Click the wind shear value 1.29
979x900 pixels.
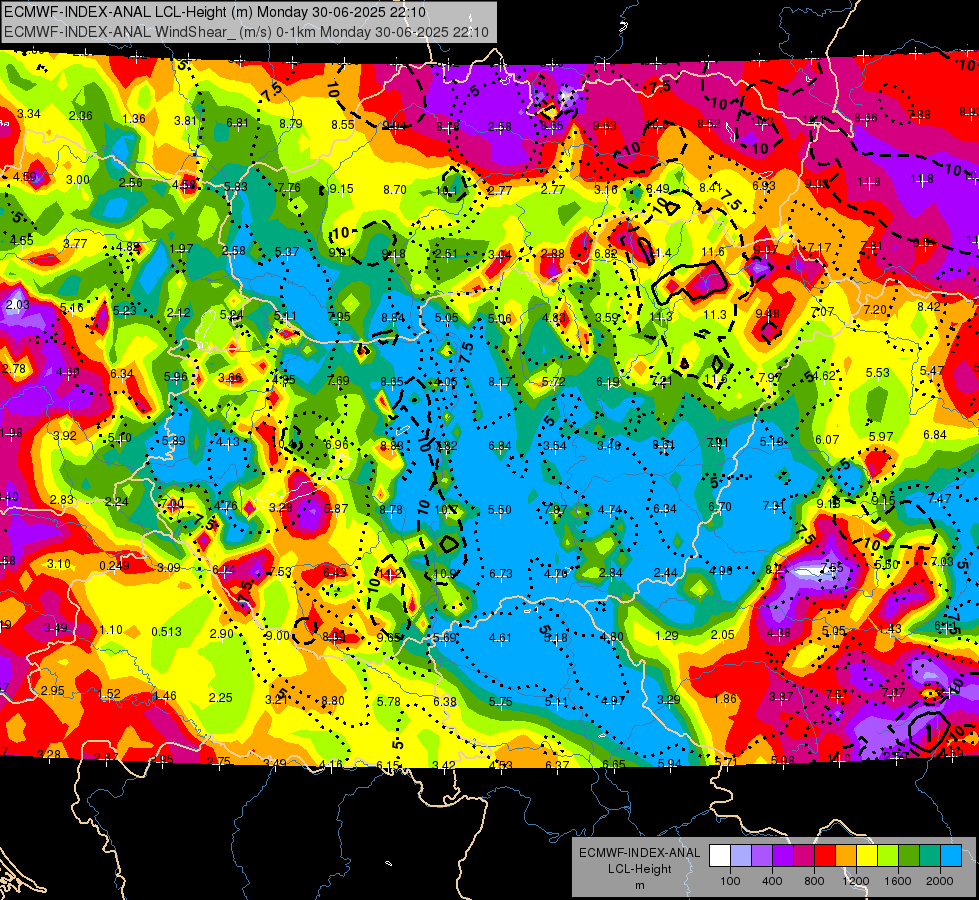coord(667,636)
